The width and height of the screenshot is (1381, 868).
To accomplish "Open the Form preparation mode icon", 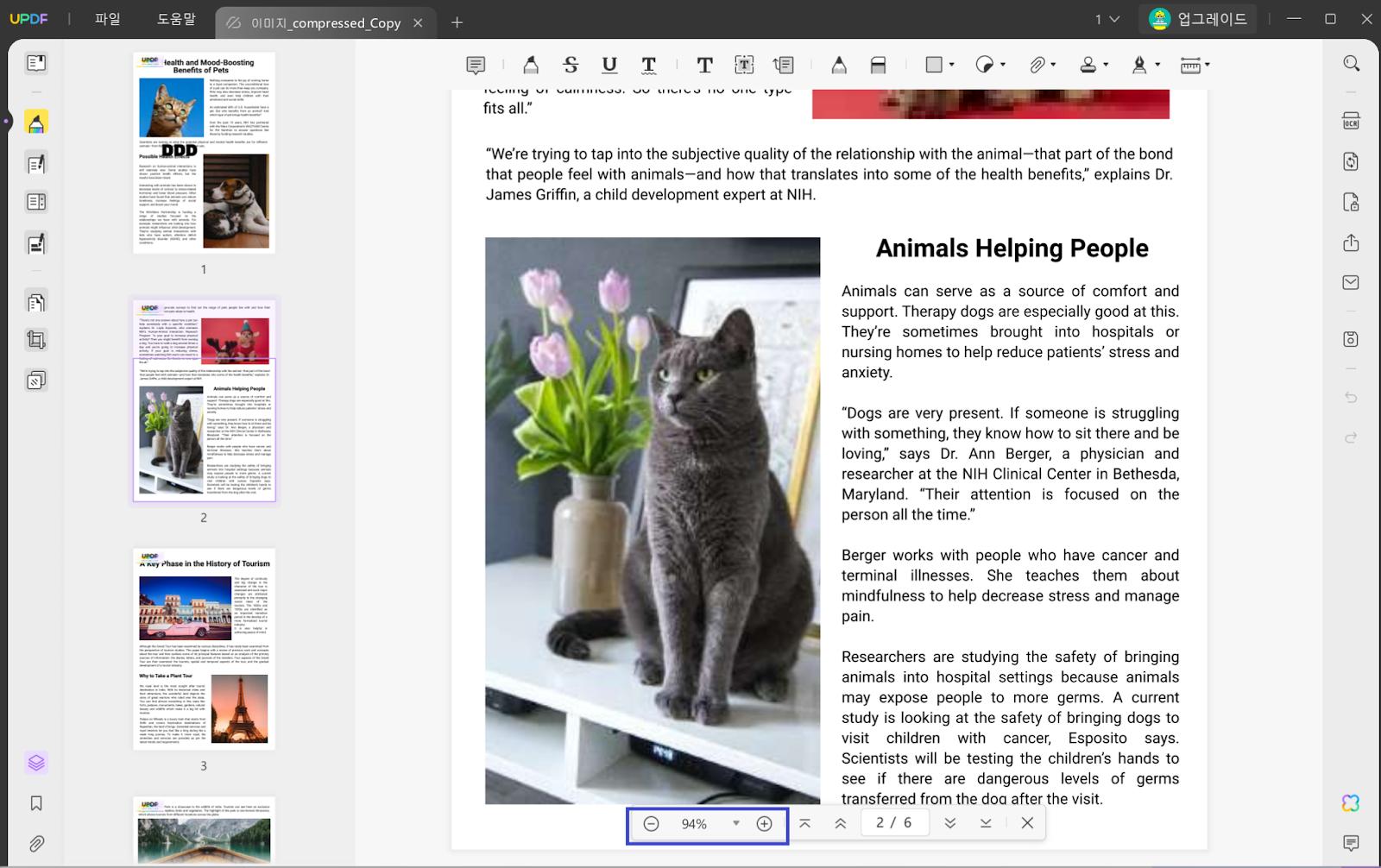I will 36,202.
